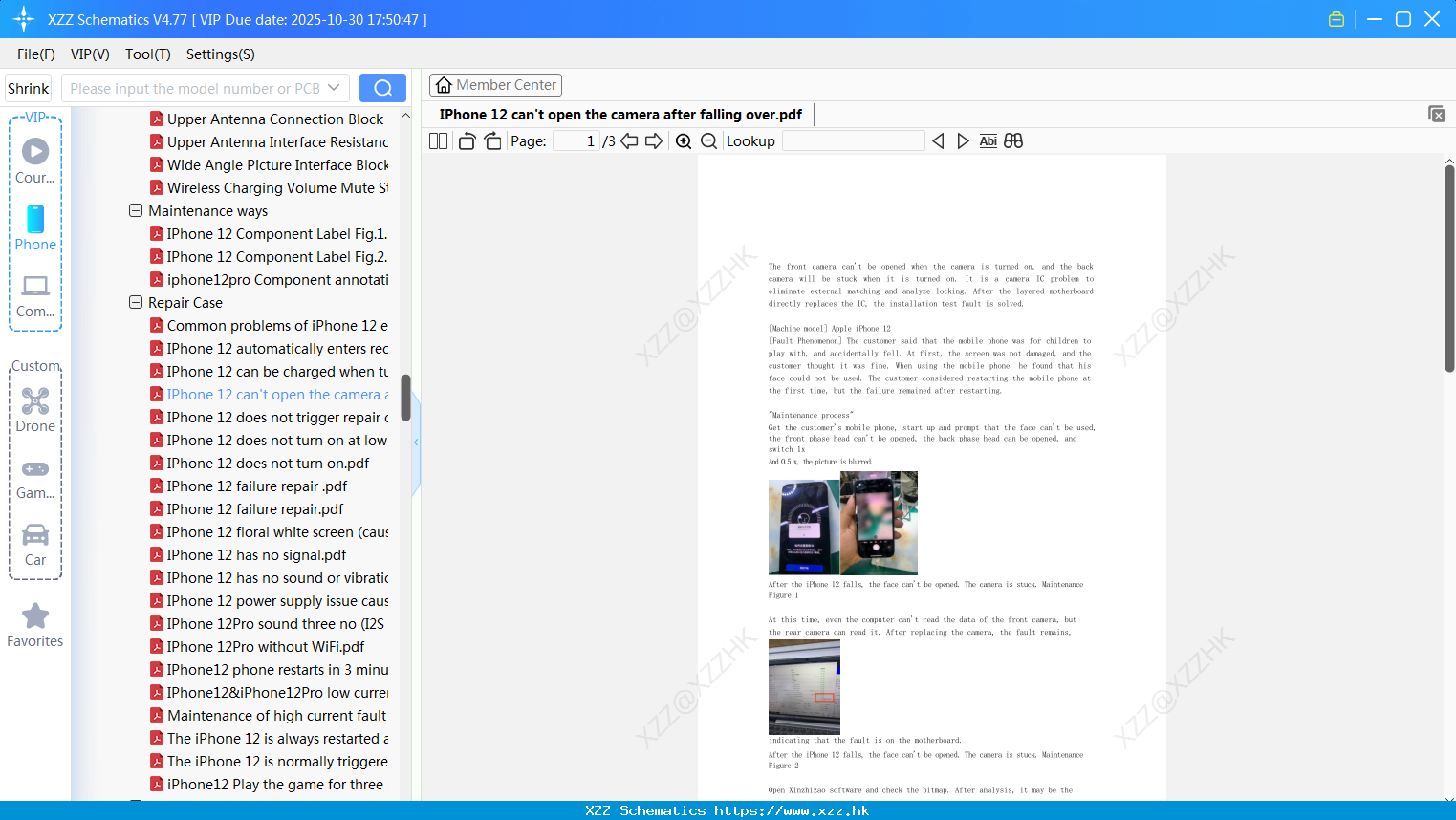Viewport: 1456px width, 820px height.
Task: Open the File(F) menu
Action: [x=36, y=54]
